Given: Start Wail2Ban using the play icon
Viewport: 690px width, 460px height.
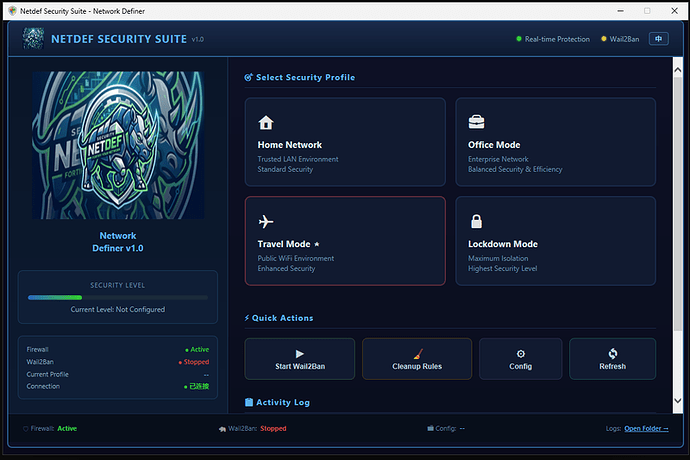Looking at the screenshot, I should [300, 354].
